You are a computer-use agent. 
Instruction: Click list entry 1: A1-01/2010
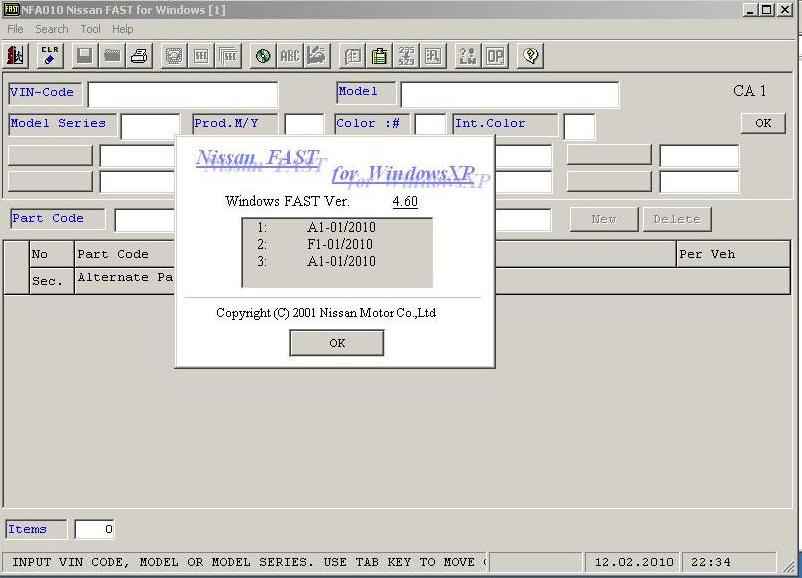point(316,227)
